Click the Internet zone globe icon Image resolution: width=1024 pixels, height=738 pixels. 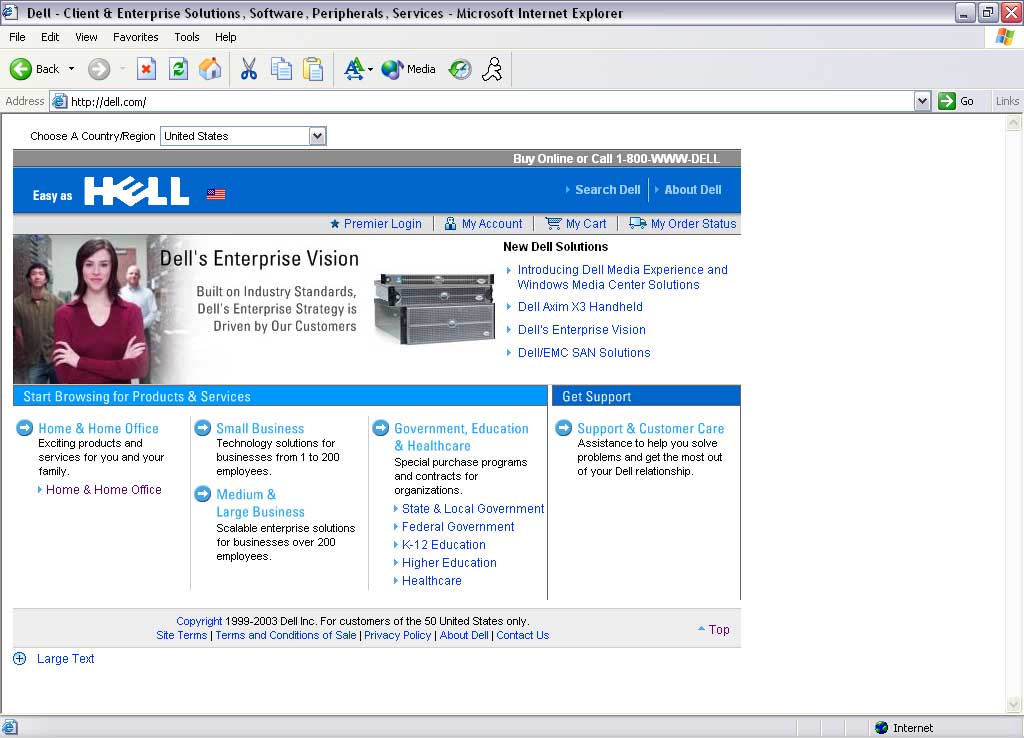(882, 727)
